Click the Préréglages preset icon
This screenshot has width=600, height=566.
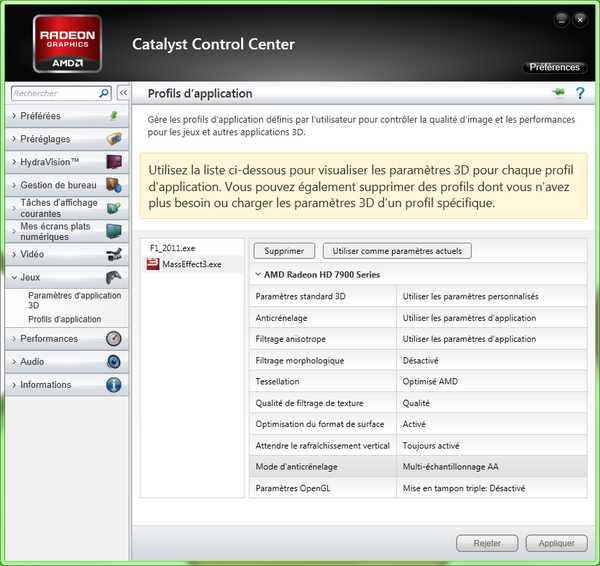click(x=114, y=139)
